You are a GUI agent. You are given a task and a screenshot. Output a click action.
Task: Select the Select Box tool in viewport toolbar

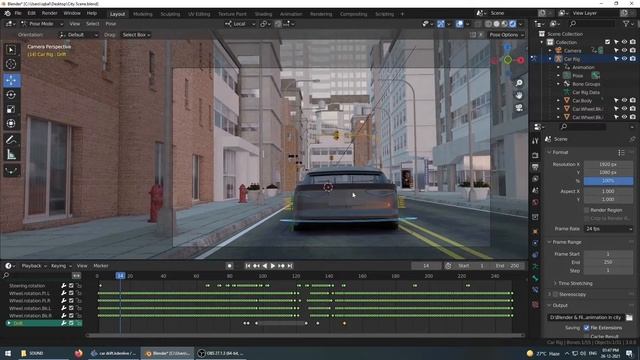[x=11, y=50]
